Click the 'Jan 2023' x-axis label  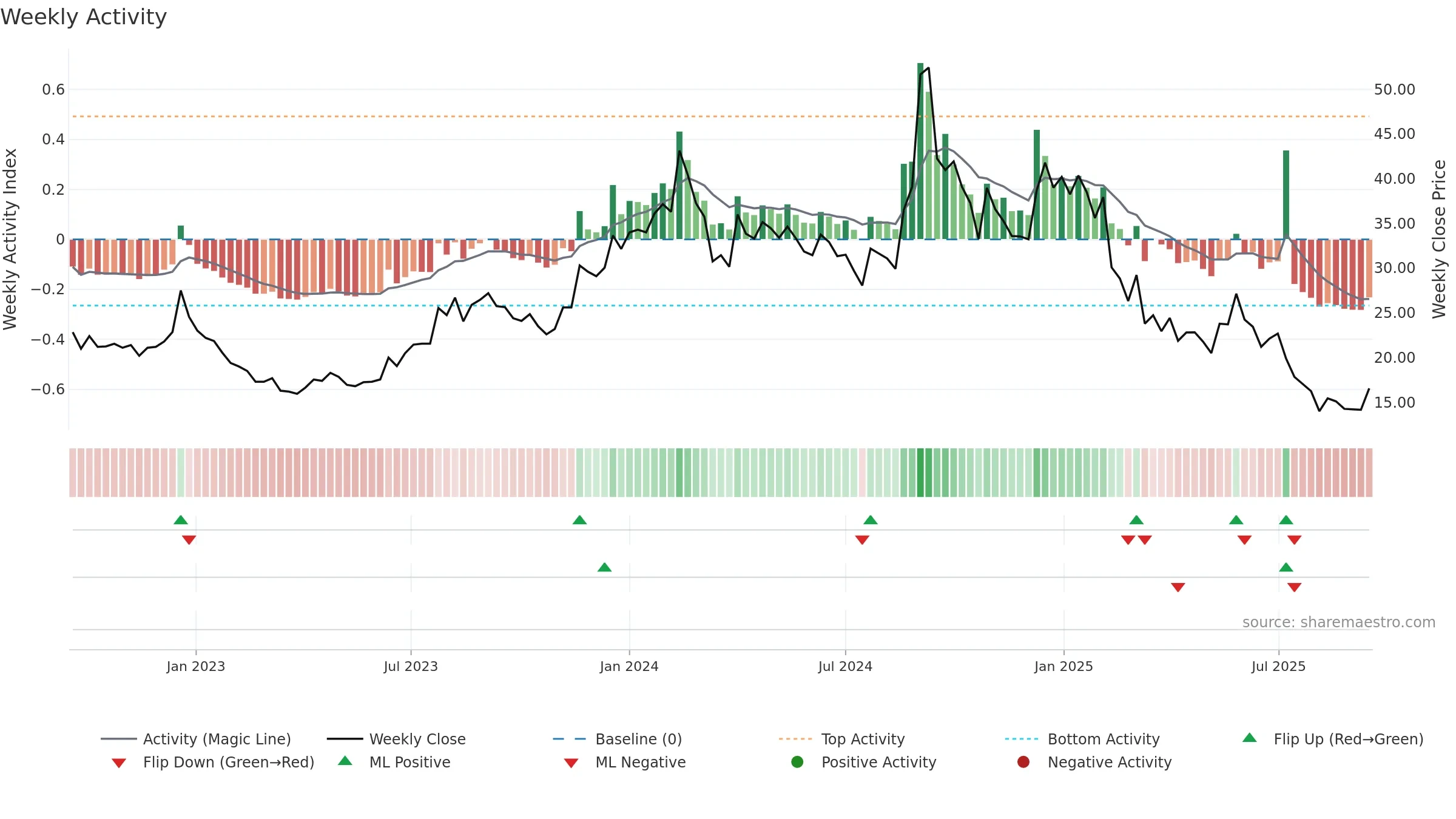196,666
